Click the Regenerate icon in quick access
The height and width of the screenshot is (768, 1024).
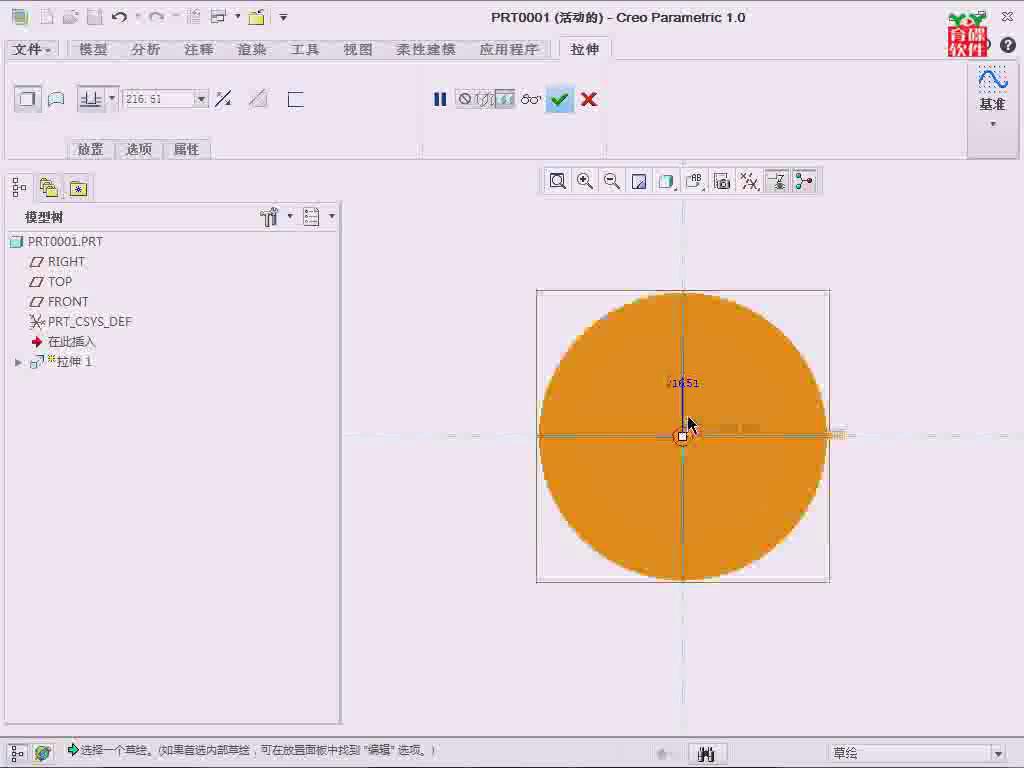pos(193,18)
